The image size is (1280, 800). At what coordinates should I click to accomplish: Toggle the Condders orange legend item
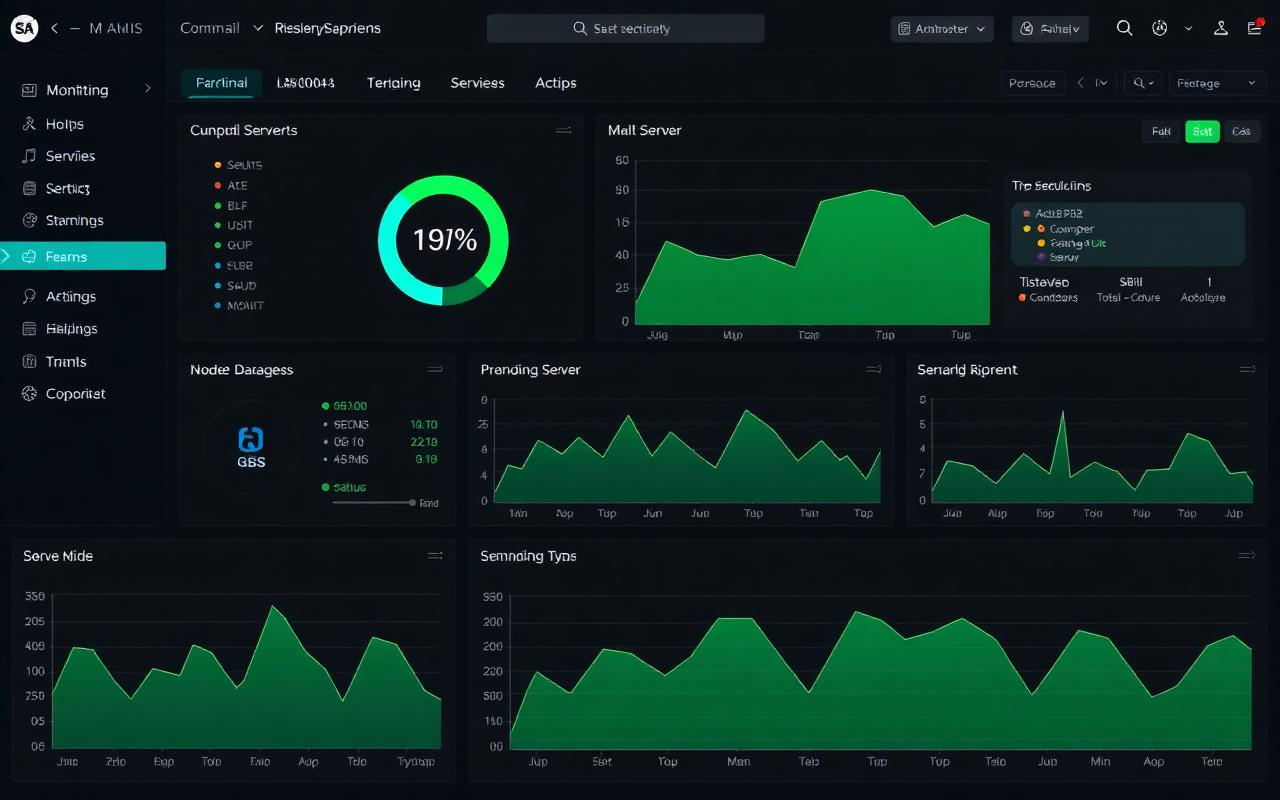click(1048, 297)
